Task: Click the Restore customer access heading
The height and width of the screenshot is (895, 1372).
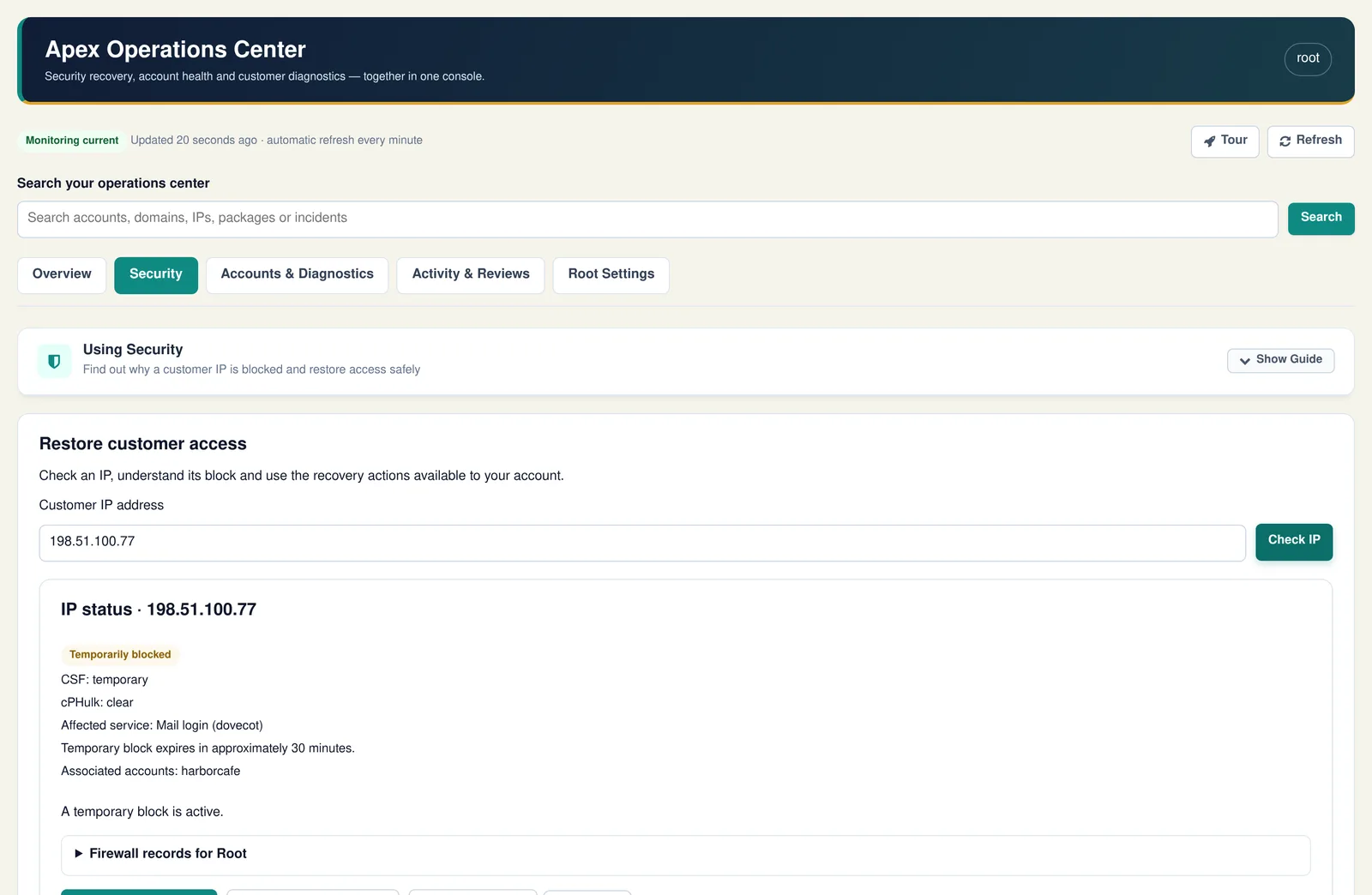Action: click(x=143, y=444)
